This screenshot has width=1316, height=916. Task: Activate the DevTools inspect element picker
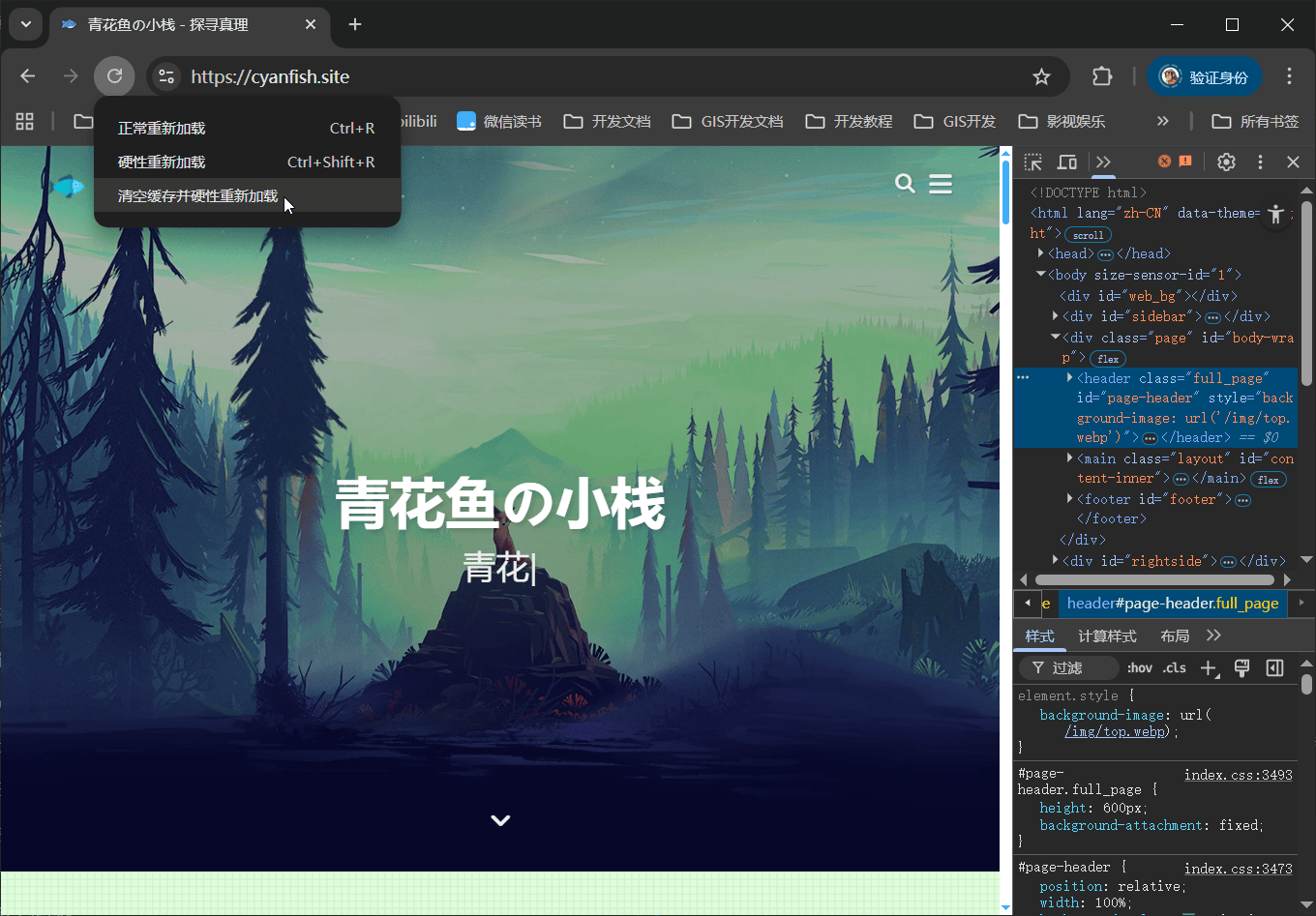coord(1033,162)
